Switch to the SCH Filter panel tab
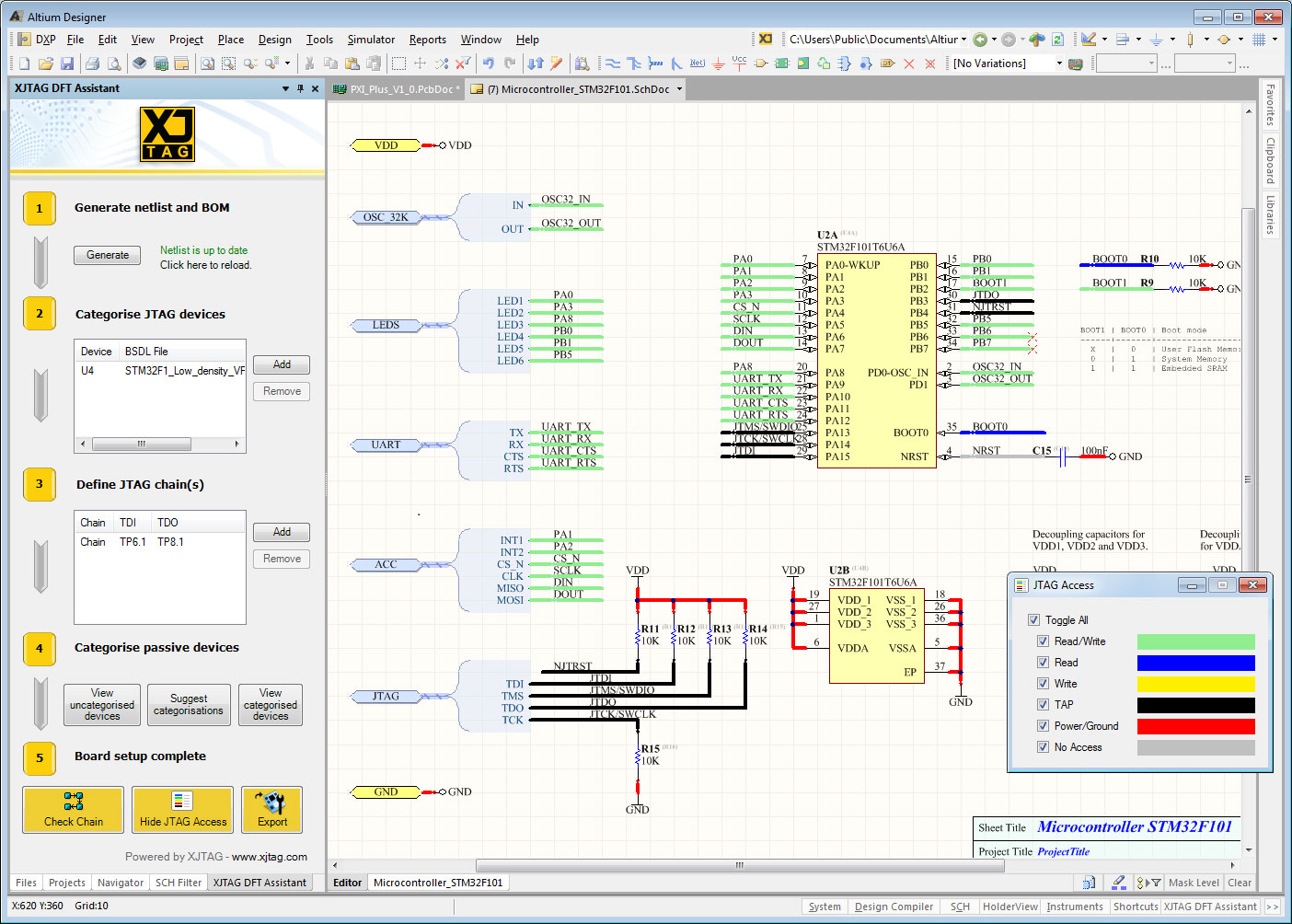 179,883
